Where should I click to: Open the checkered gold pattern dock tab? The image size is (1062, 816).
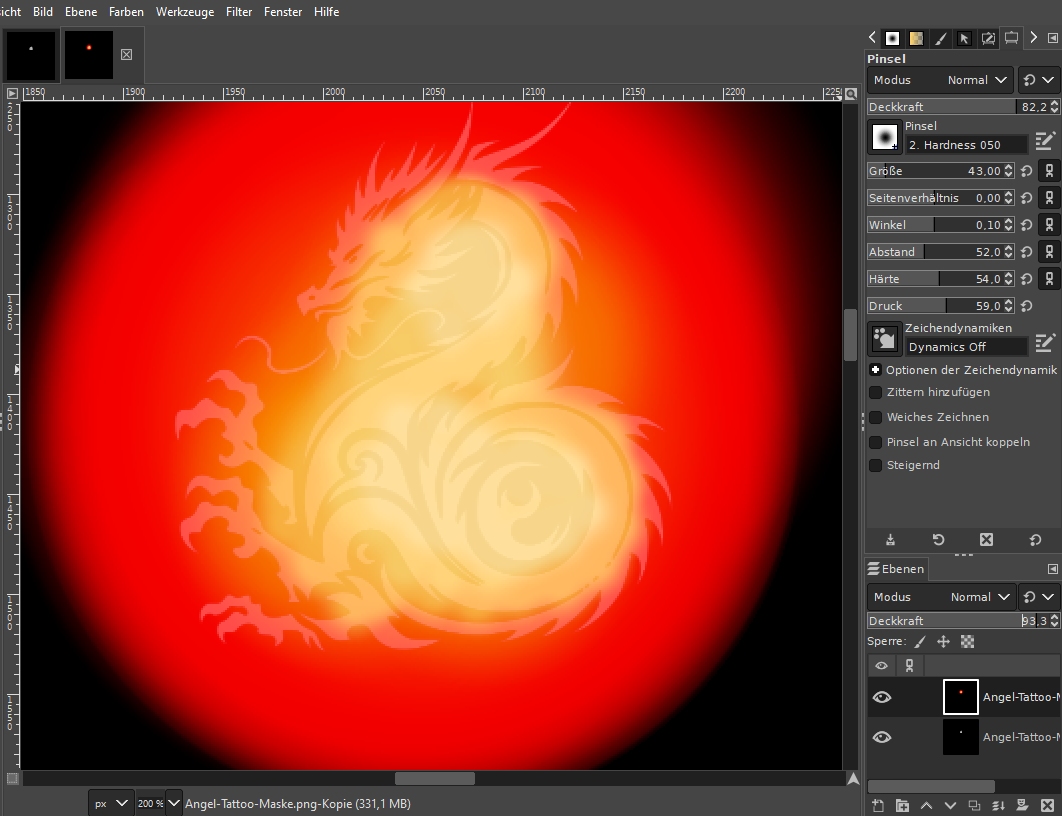(x=916, y=39)
